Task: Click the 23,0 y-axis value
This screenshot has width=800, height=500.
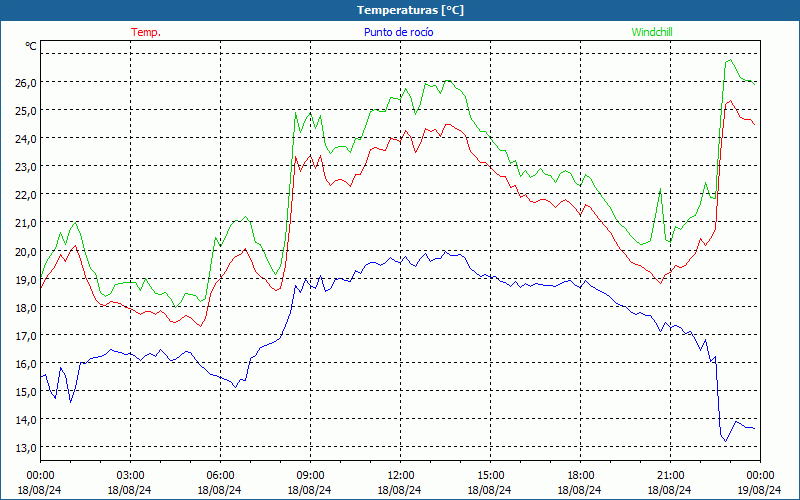Action: point(26,166)
